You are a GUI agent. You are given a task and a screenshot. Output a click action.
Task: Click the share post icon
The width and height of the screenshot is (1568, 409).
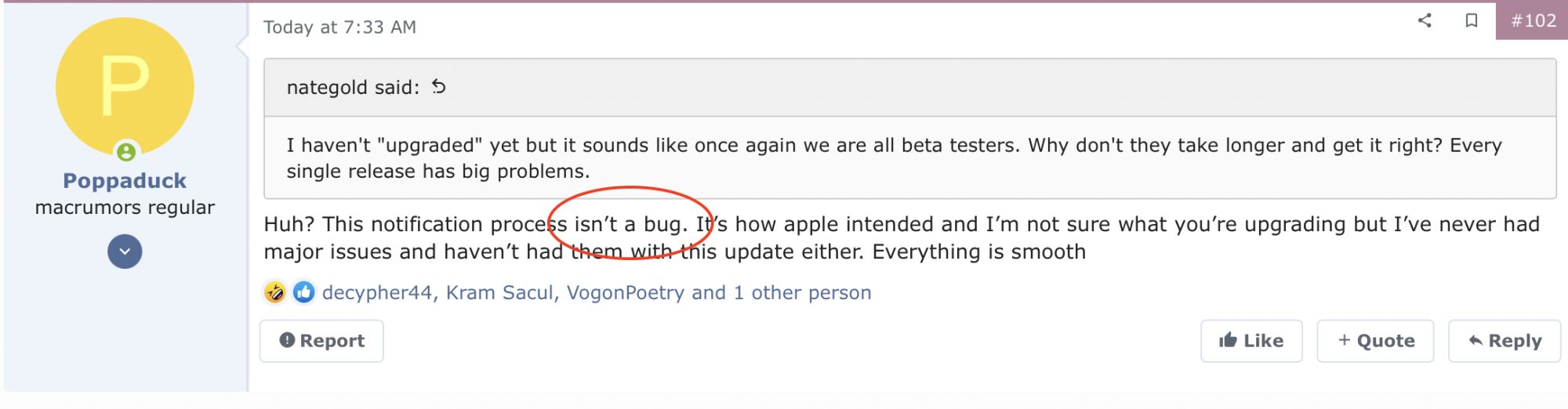point(1425,21)
